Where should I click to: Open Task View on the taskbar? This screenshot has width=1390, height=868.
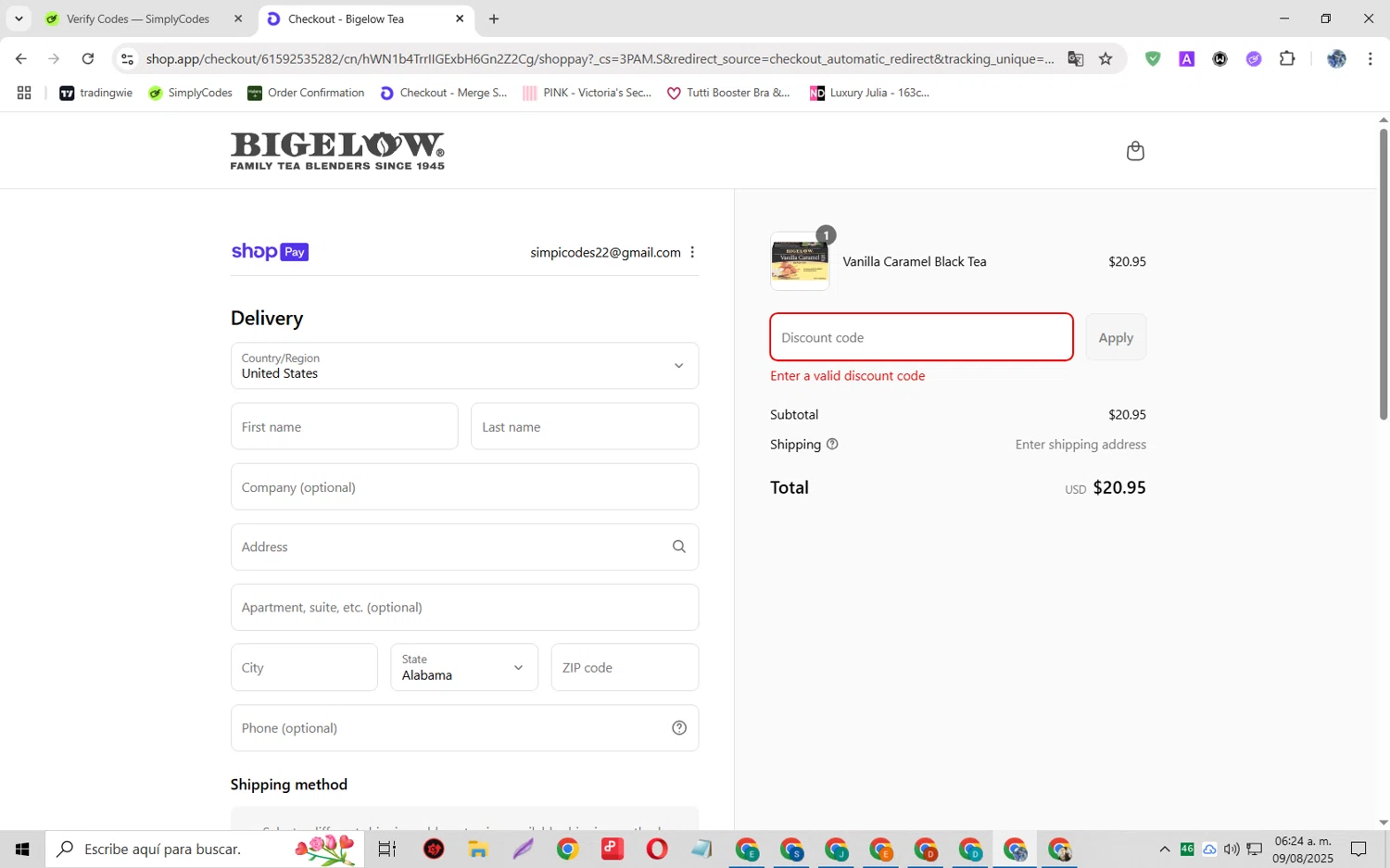coord(387,849)
